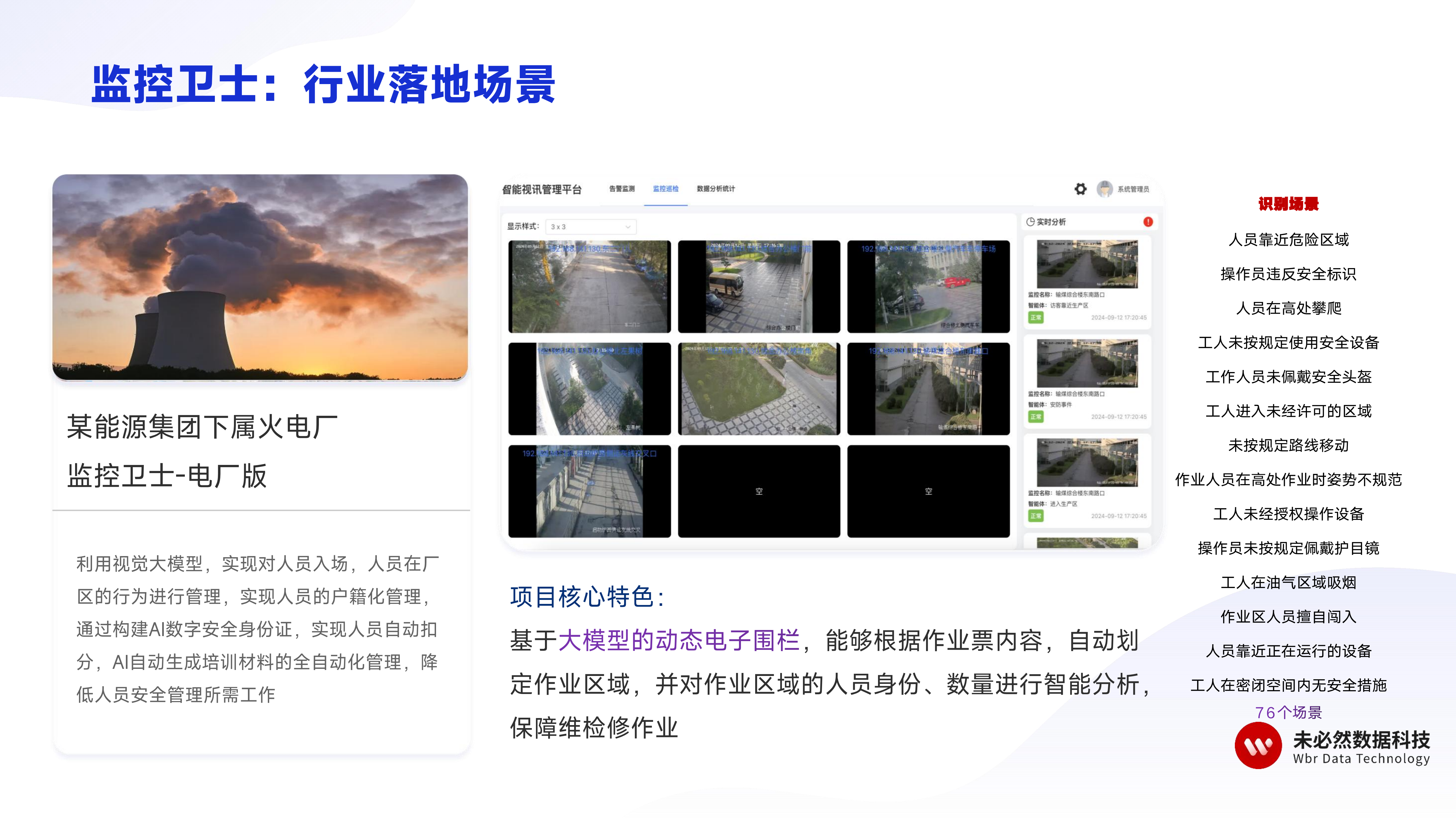Open the 输煤综合楼东南路口 feed in the grid

tap(928, 389)
